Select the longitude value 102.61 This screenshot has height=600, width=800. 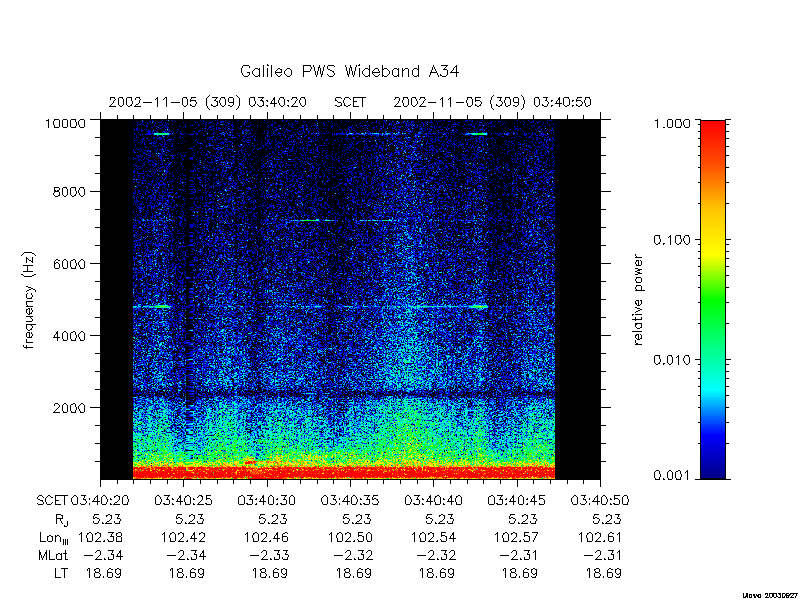point(600,537)
